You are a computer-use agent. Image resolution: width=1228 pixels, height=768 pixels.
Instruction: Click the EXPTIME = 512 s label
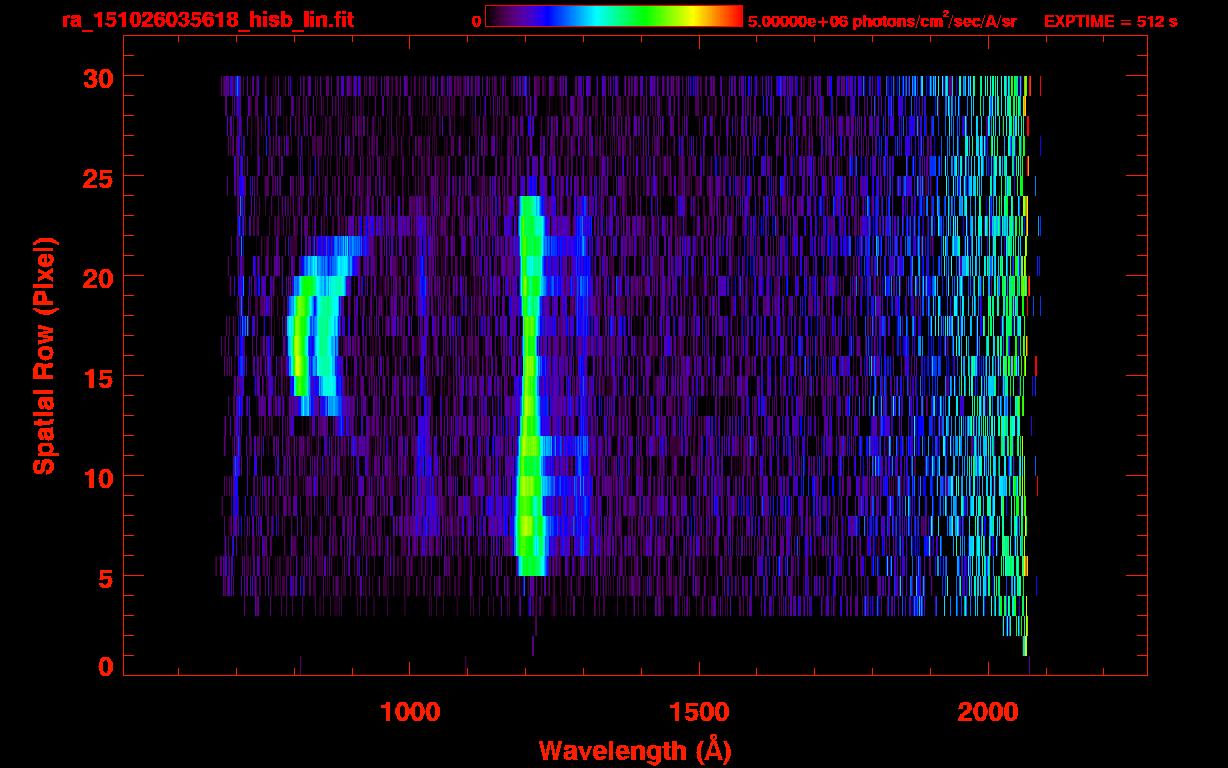(1110, 21)
